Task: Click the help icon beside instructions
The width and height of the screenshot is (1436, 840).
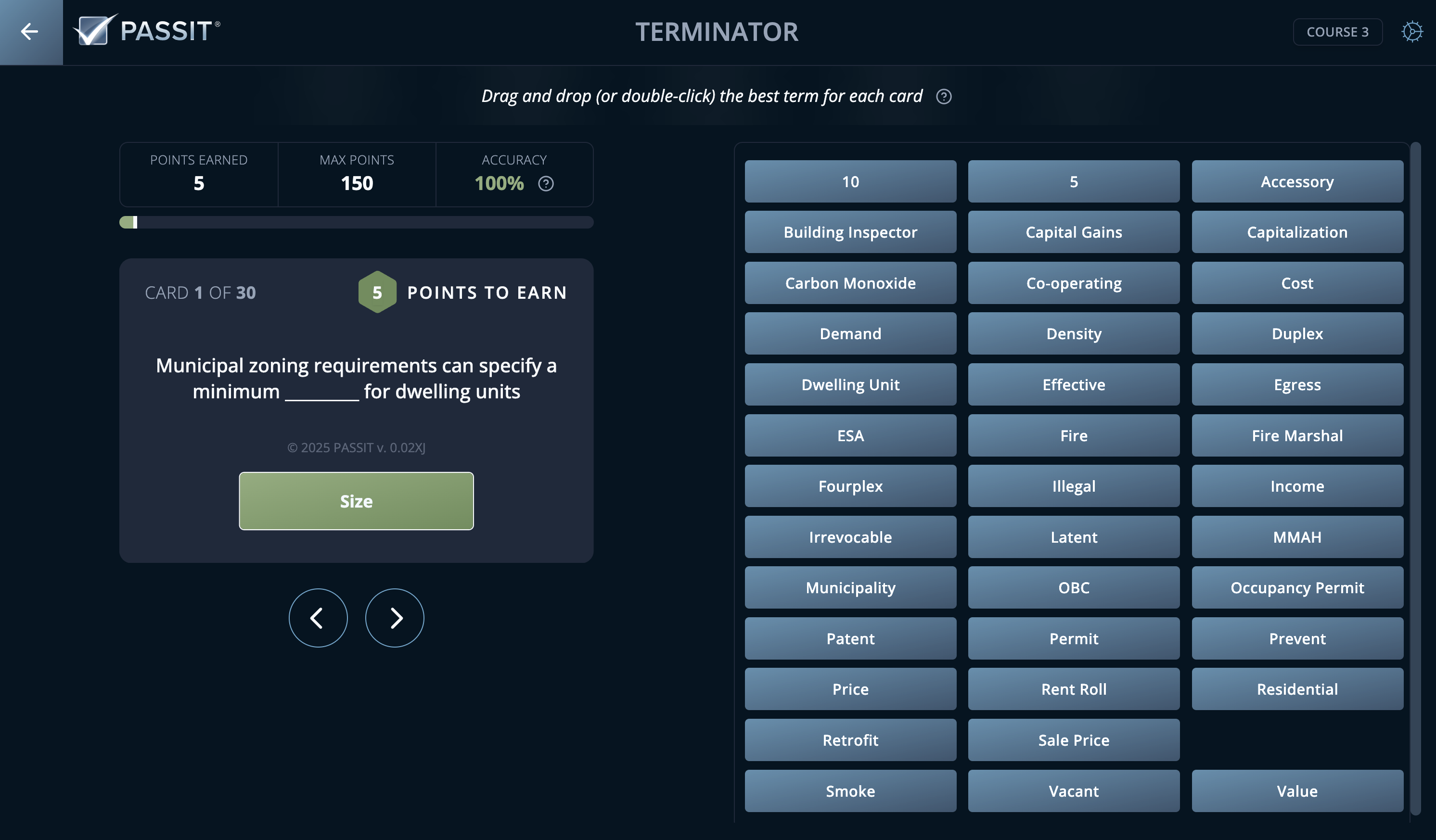Action: (x=944, y=97)
